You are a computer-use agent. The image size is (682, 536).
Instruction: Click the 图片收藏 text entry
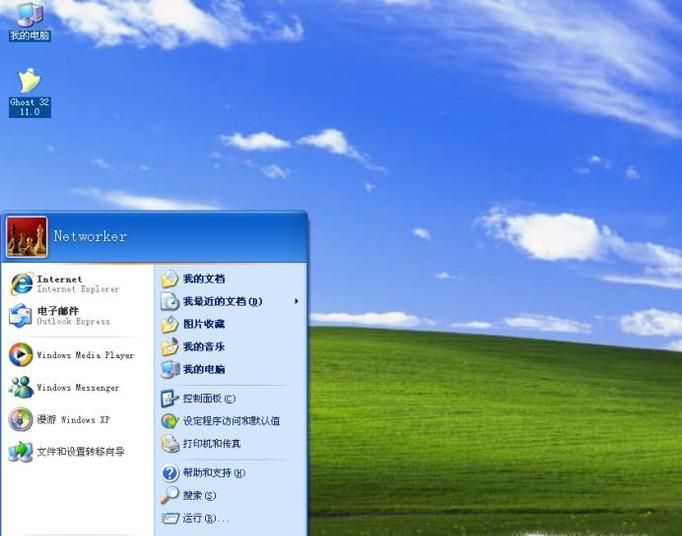pyautogui.click(x=204, y=324)
